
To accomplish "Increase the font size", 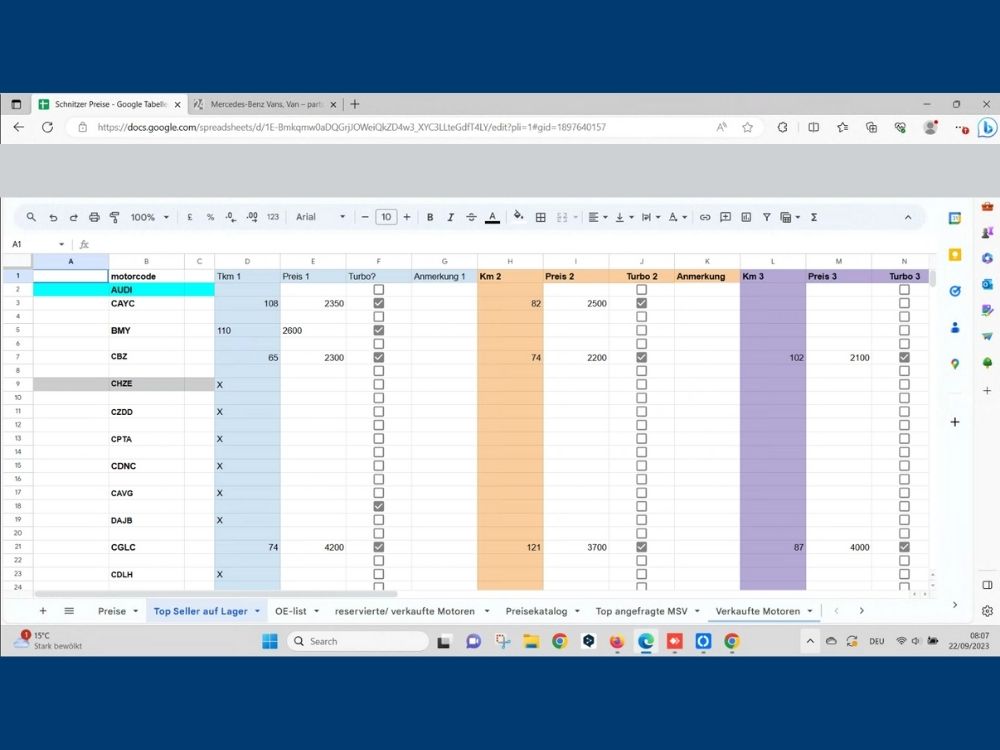I will tap(407, 217).
